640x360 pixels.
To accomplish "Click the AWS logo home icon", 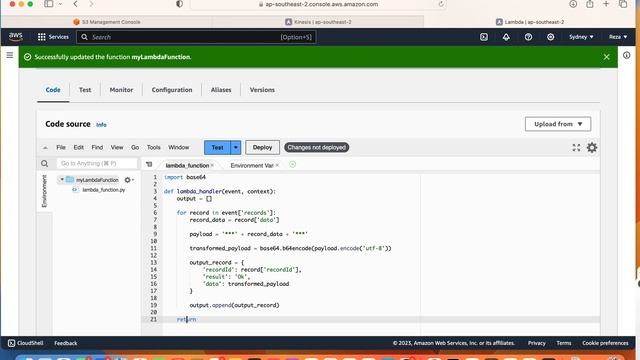I will coord(16,37).
